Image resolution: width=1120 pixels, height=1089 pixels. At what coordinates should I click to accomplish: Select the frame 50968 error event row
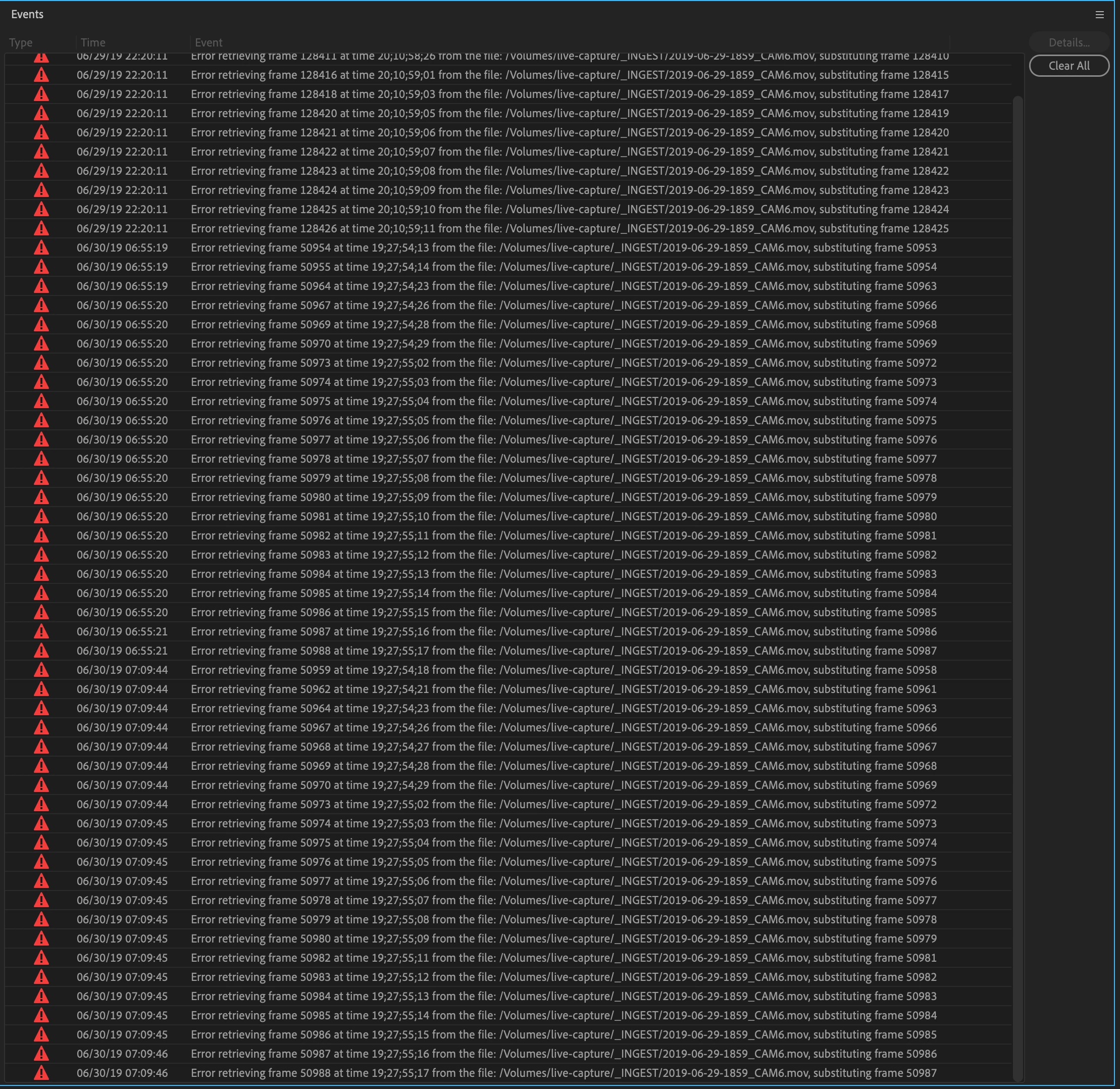(563, 747)
